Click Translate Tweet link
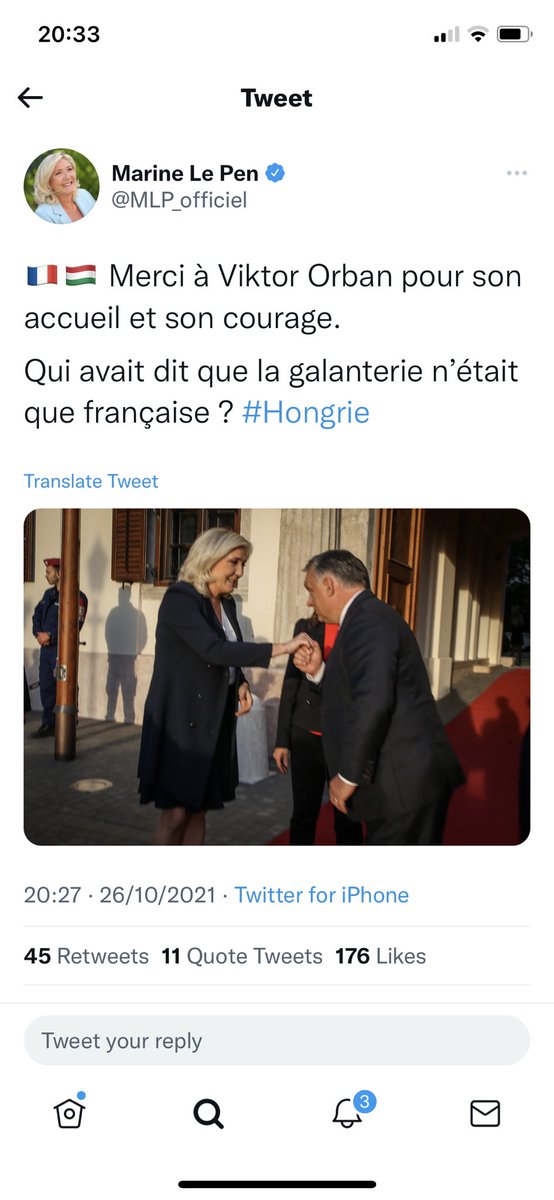The height and width of the screenshot is (1200, 554). [91, 481]
